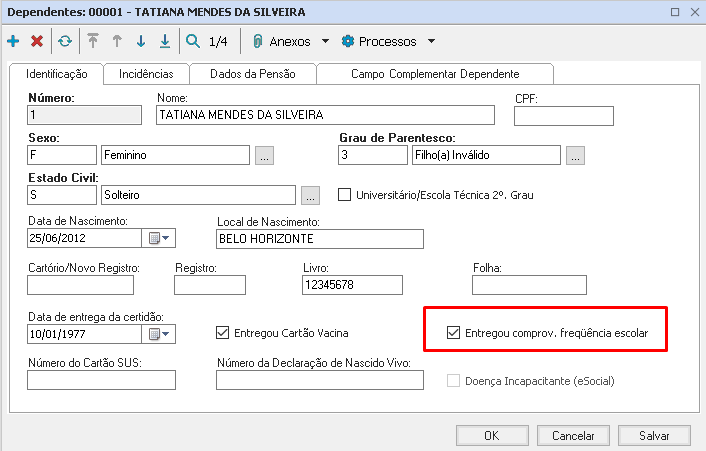
Task: Click Data de Nascimento date field
Action: [x=85, y=238]
